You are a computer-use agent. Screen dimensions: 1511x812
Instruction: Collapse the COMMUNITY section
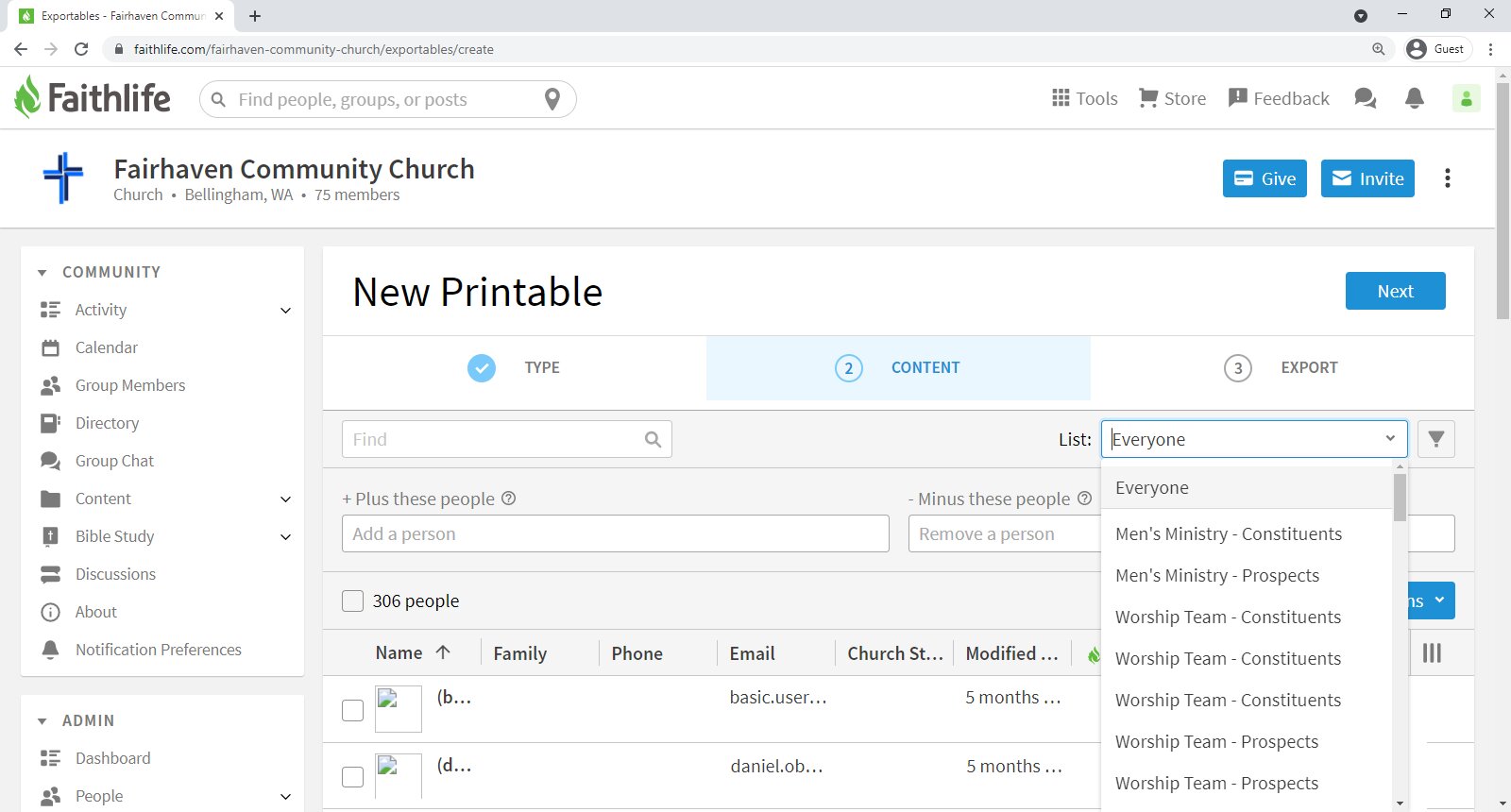(x=42, y=273)
